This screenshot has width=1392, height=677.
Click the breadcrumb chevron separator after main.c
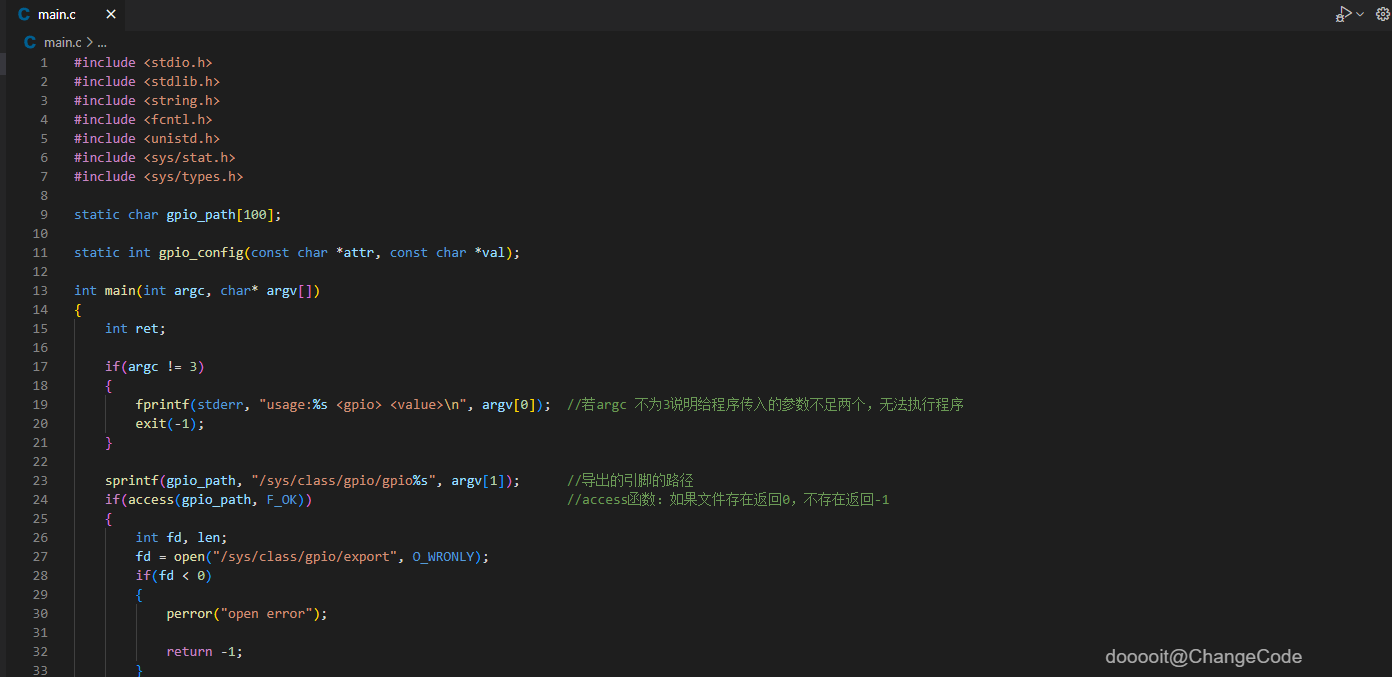click(90, 42)
